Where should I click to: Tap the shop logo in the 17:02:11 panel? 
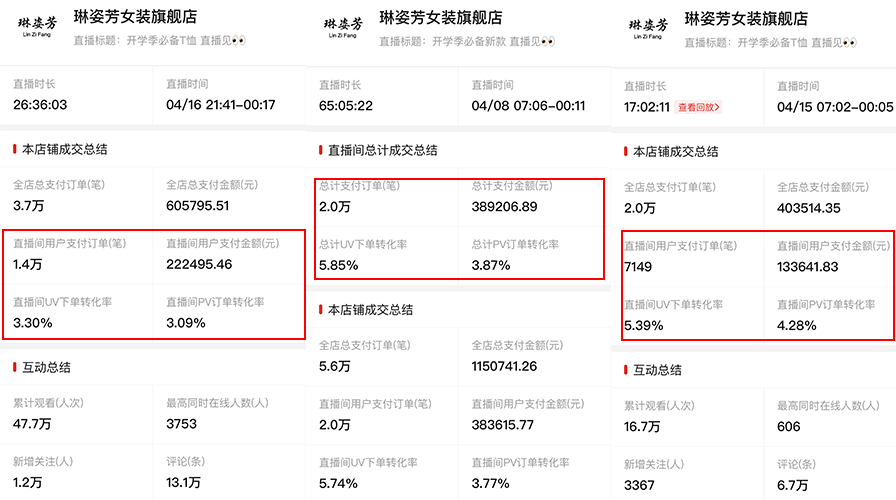coord(648,29)
